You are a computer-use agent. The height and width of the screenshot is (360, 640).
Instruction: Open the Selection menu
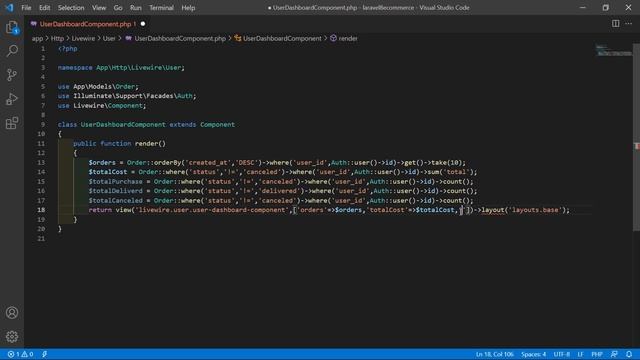[x=71, y=8]
